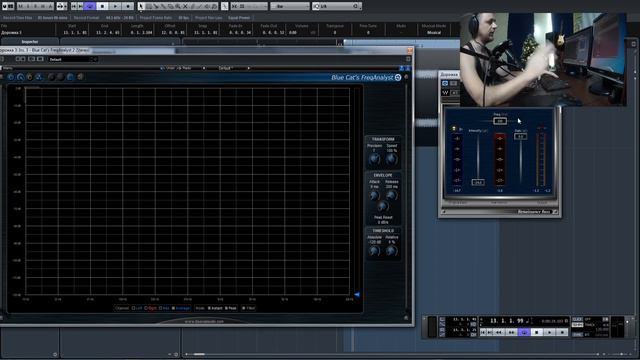The width and height of the screenshot is (640, 360).
Task: Click the Blue Cat's FreqAnalyst logo icon
Action: point(398,77)
